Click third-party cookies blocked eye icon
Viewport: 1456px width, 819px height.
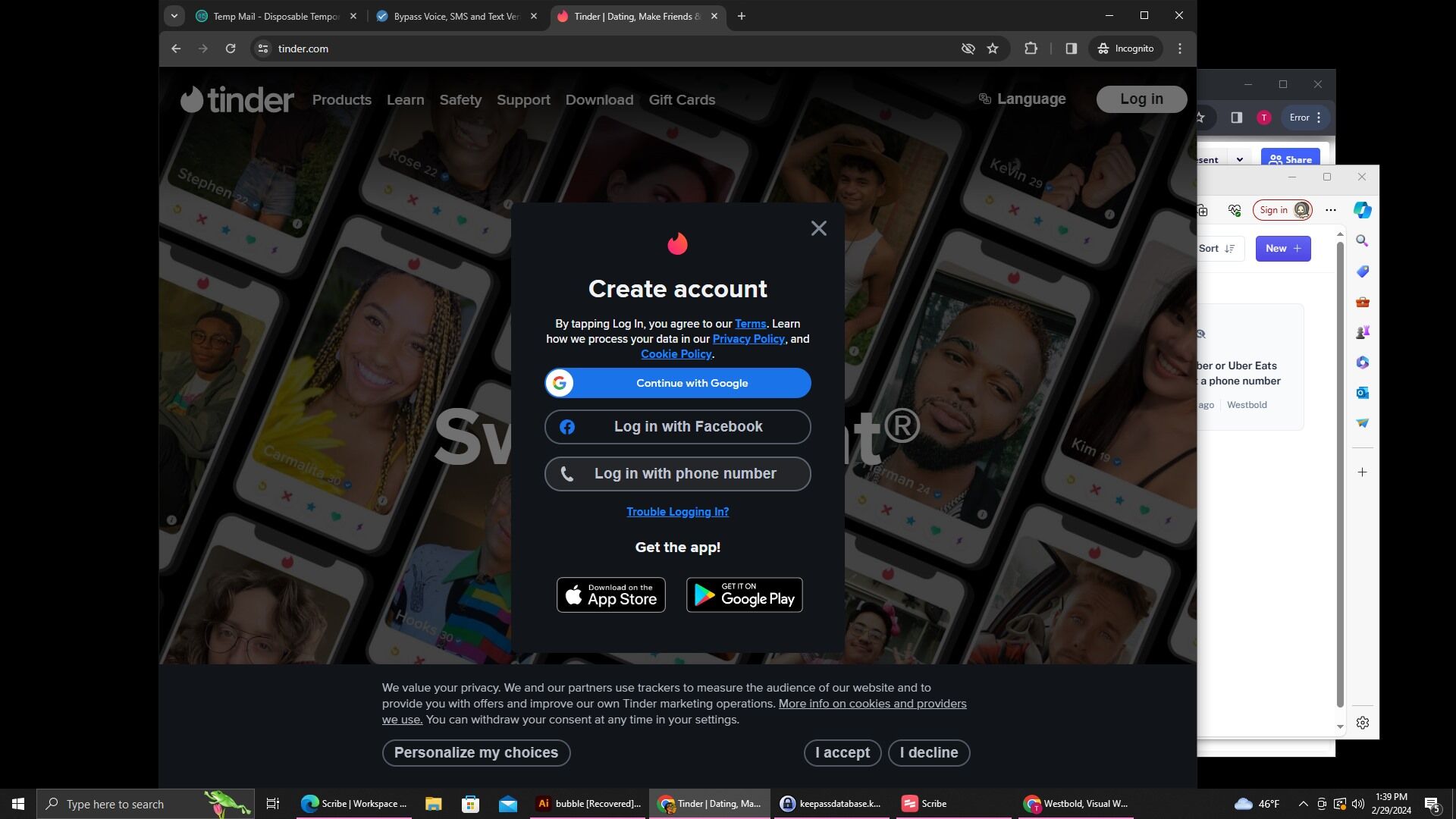[968, 49]
